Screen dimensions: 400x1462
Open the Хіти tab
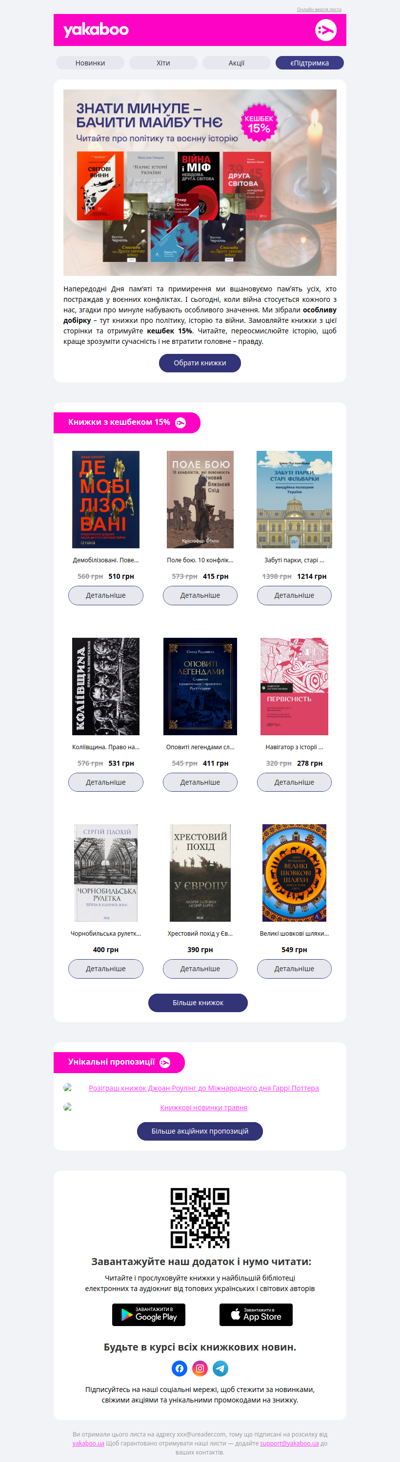tap(163, 63)
